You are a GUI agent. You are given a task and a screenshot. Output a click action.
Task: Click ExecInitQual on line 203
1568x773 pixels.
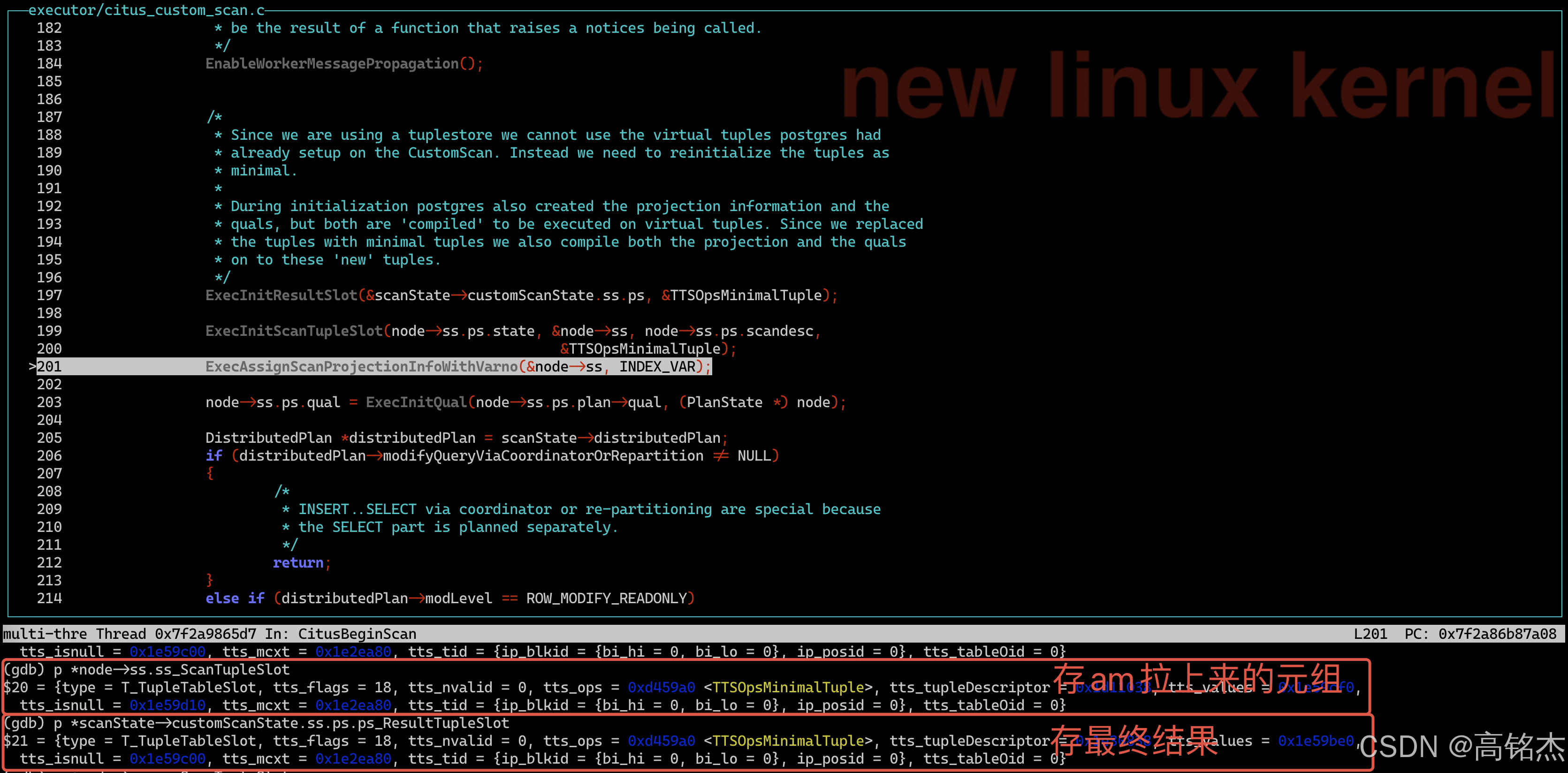coord(416,402)
